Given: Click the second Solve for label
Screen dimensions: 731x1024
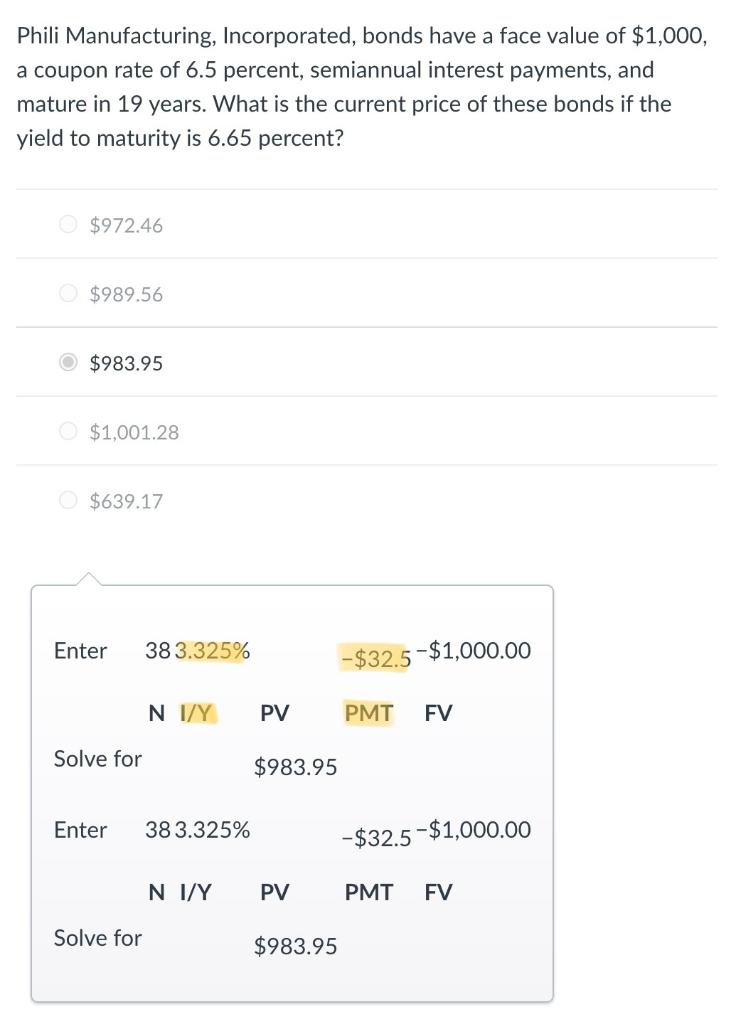Looking at the screenshot, I should click(x=98, y=938).
